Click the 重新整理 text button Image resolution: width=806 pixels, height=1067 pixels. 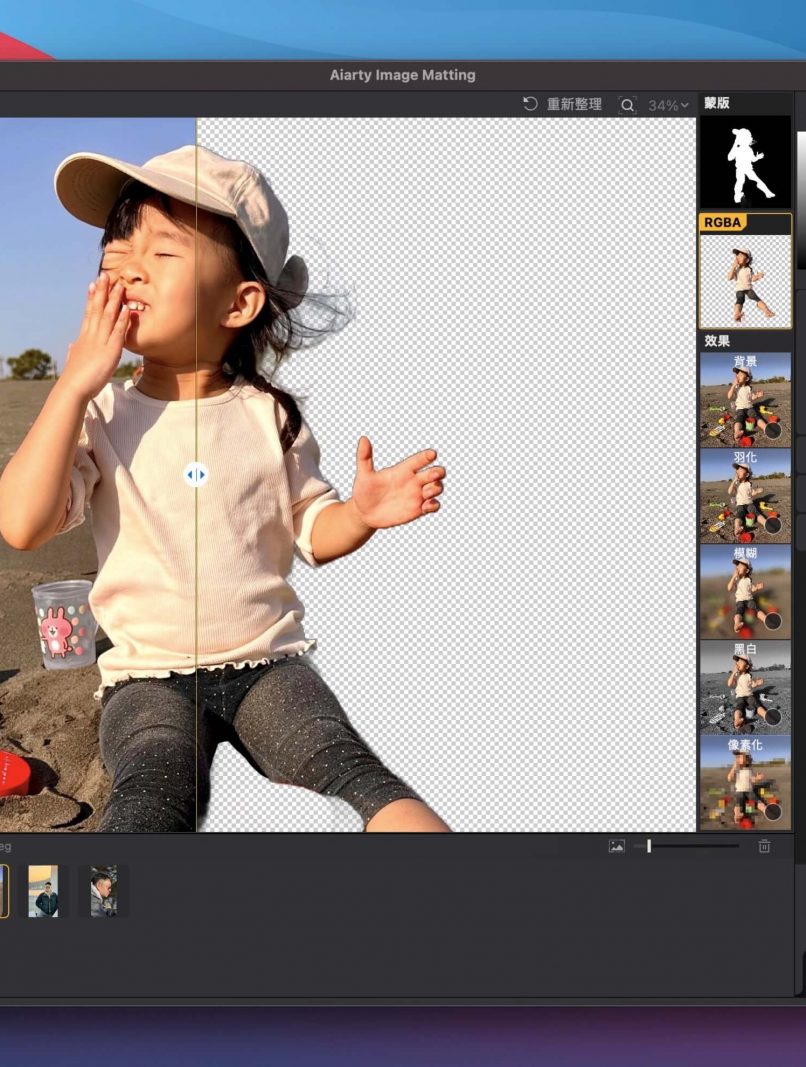[x=574, y=104]
